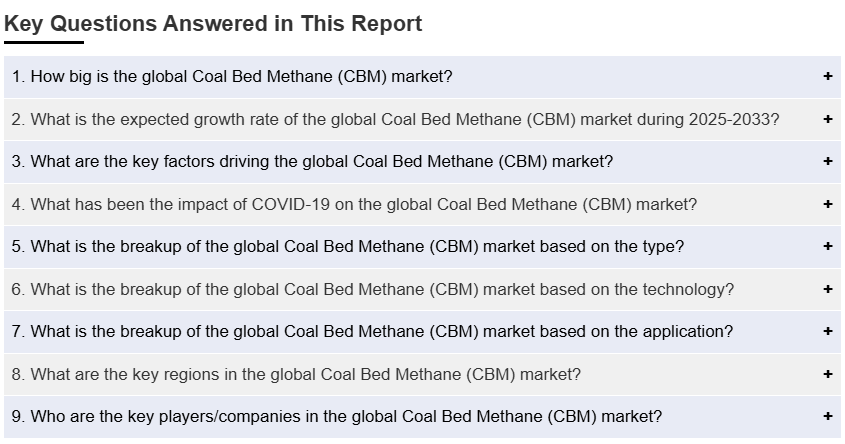The image size is (845, 444).
Task: Open the breakup based on the technology question
Action: click(x=372, y=289)
